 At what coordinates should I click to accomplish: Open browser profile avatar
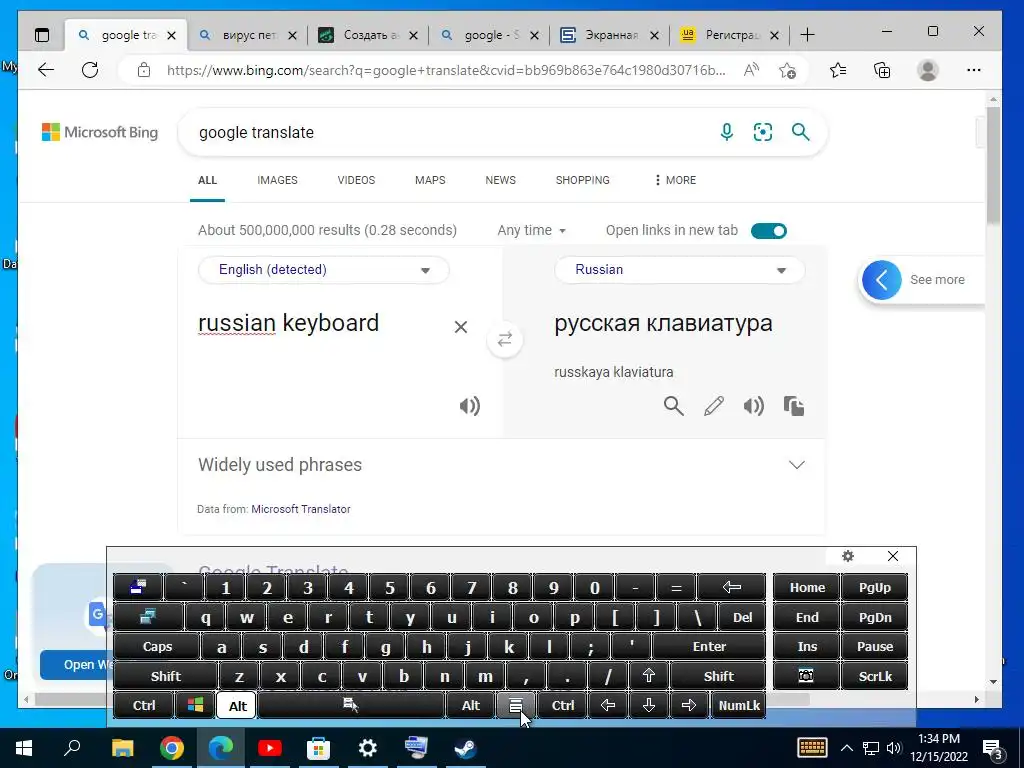928,70
